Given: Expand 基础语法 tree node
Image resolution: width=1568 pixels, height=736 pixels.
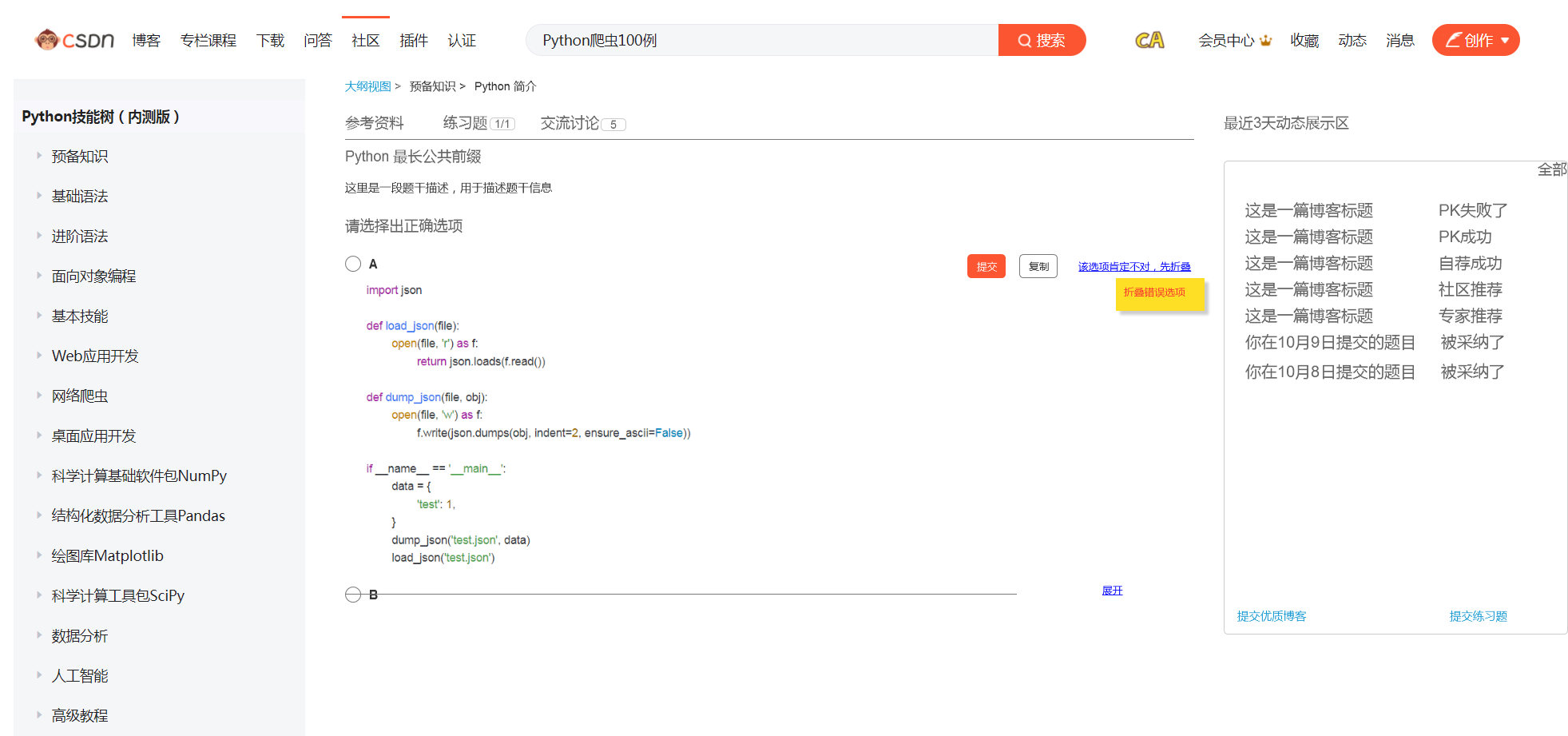Looking at the screenshot, I should (x=39, y=196).
